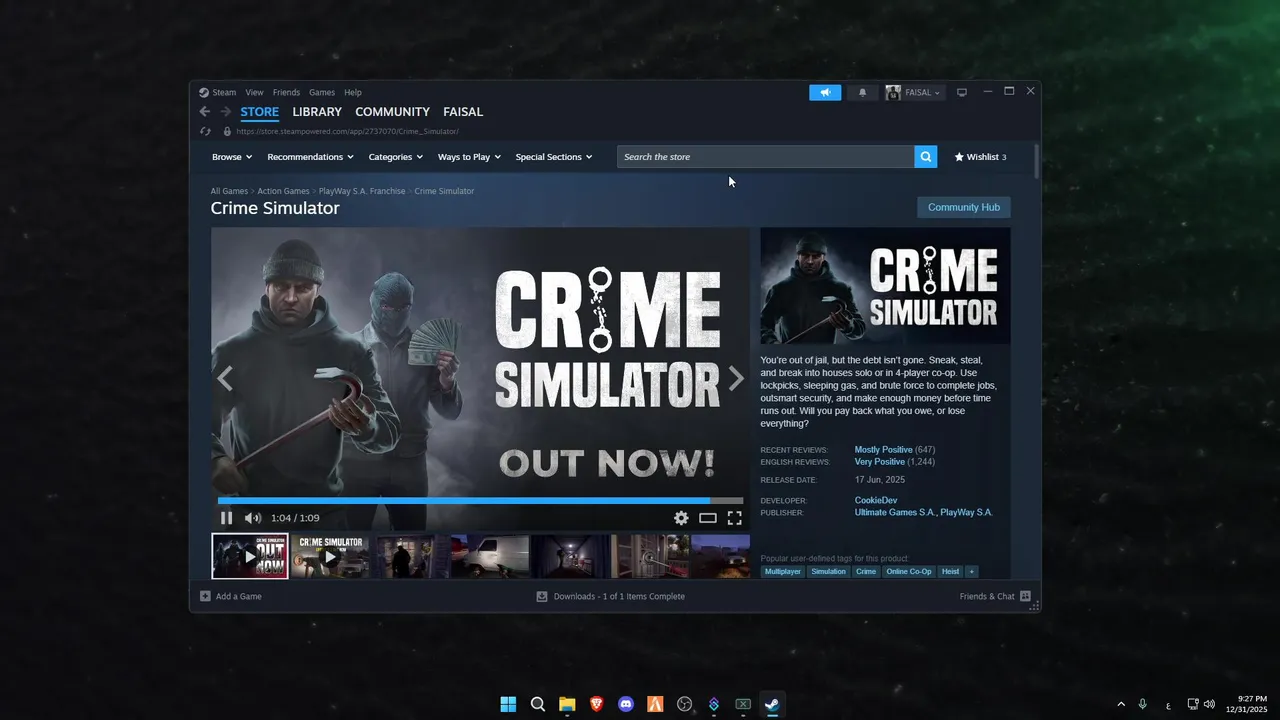
Task: Open Friends & Chat
Action: (x=994, y=596)
